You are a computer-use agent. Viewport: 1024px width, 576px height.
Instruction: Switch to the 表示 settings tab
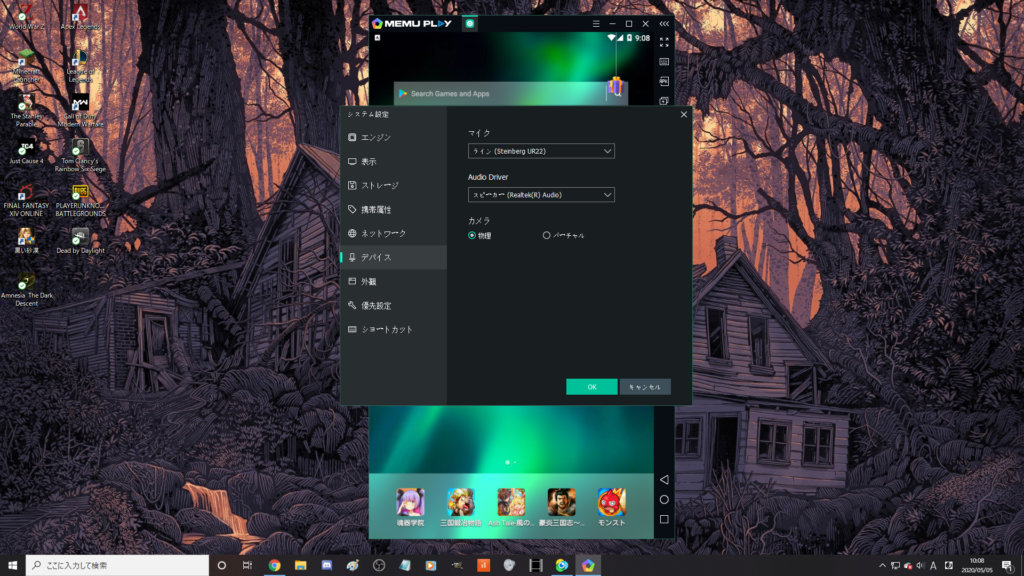click(393, 161)
